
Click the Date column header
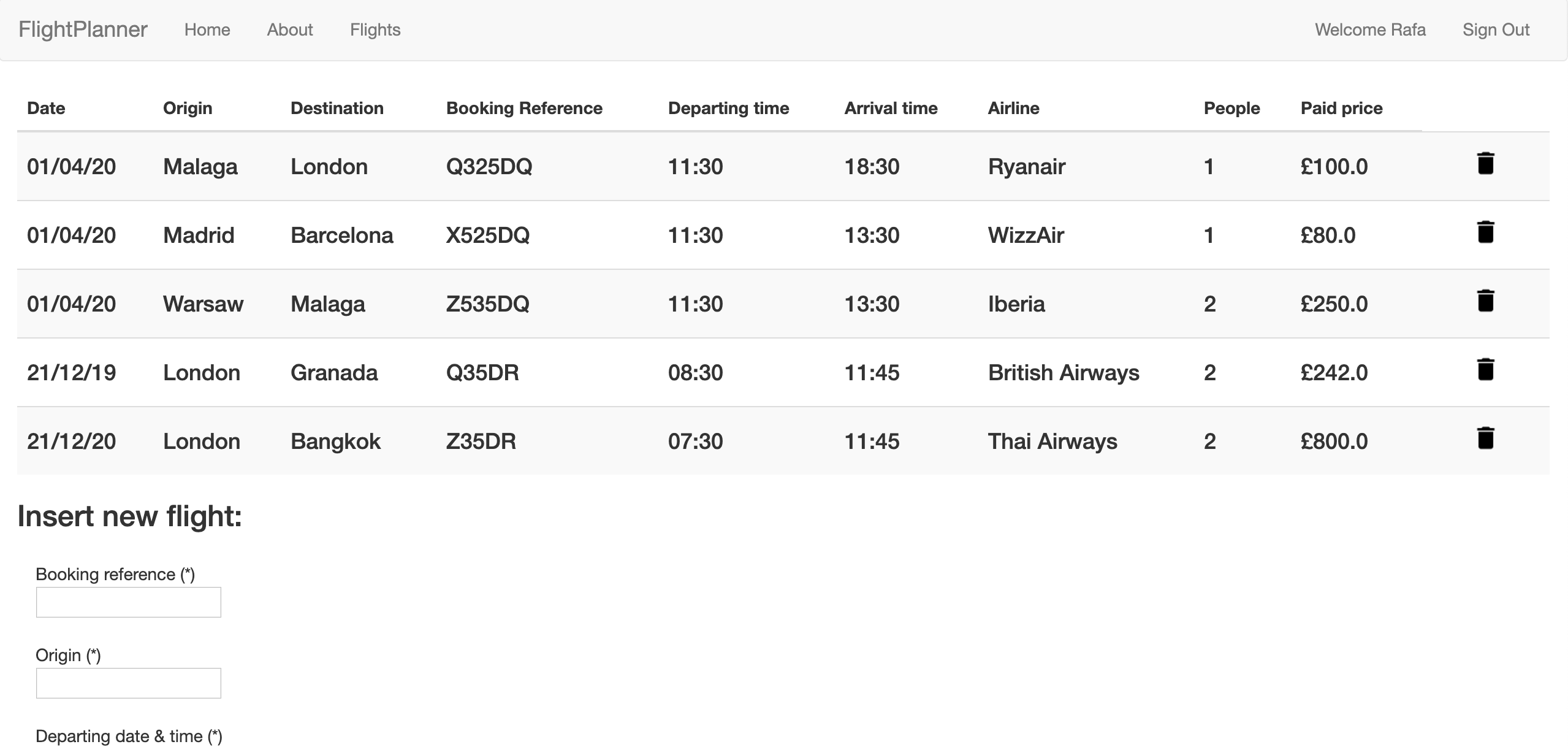pos(46,108)
